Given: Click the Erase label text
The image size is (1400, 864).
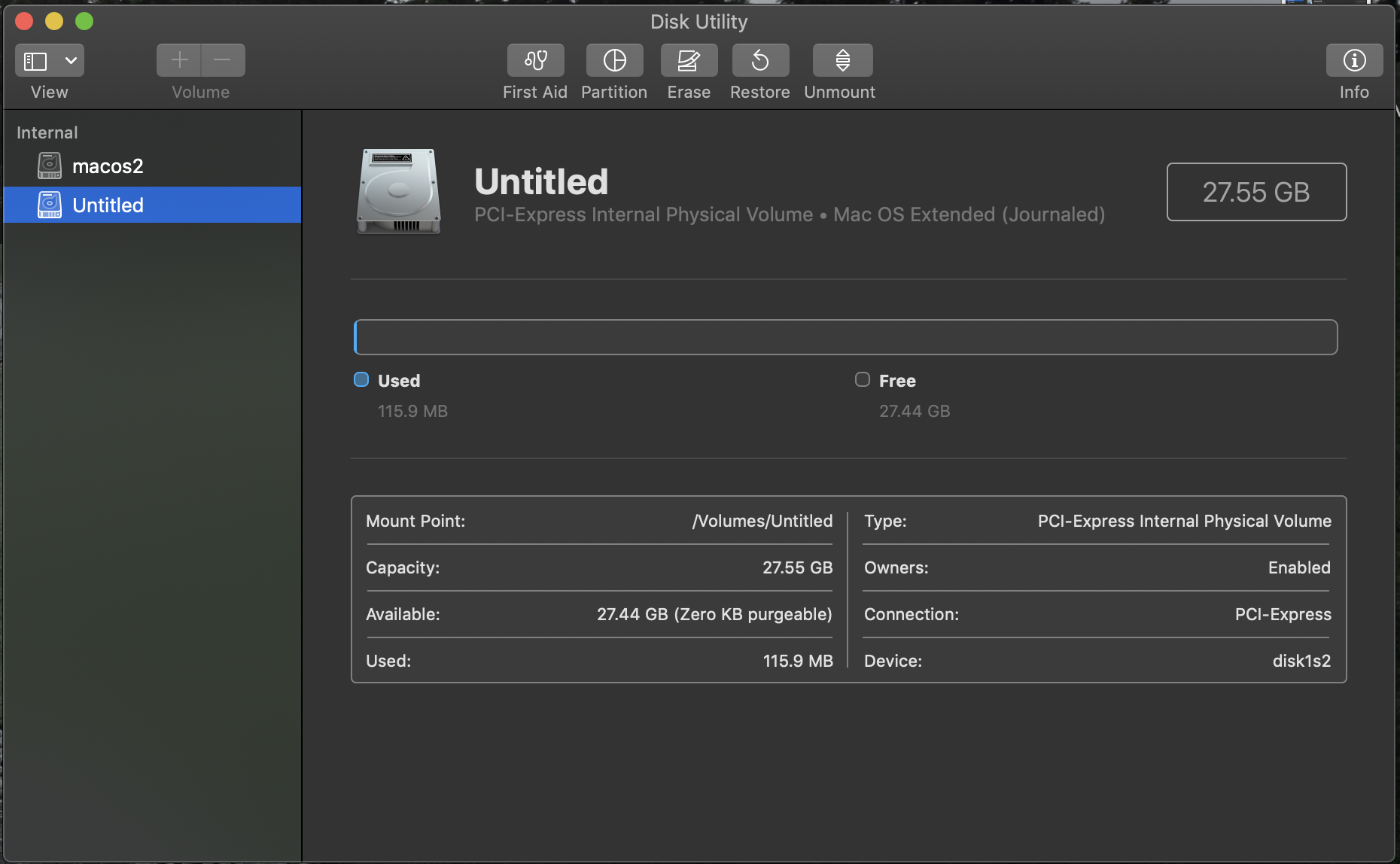Looking at the screenshot, I should [x=689, y=92].
